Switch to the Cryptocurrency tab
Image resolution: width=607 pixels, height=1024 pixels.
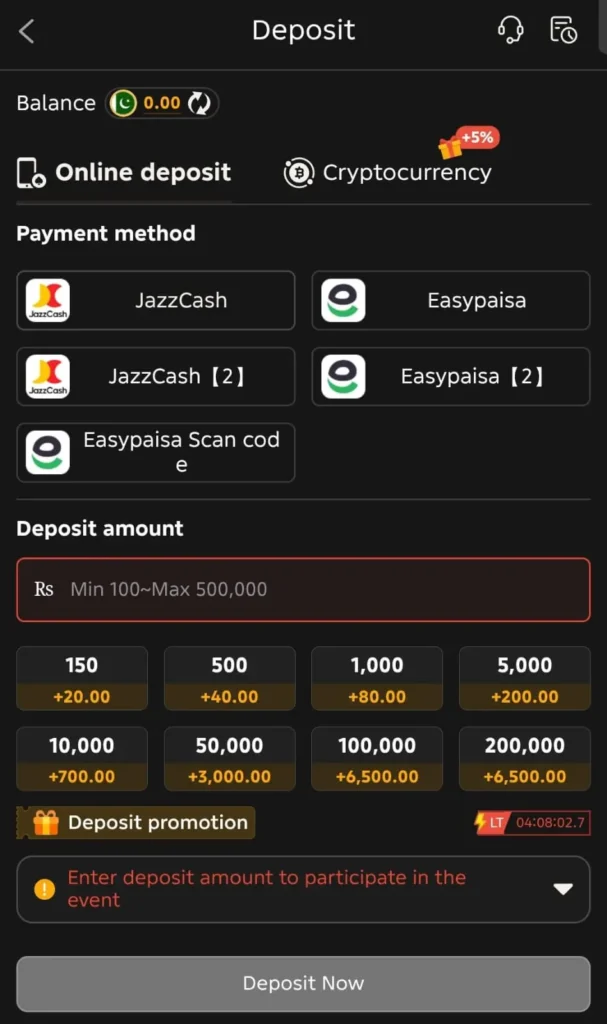388,172
